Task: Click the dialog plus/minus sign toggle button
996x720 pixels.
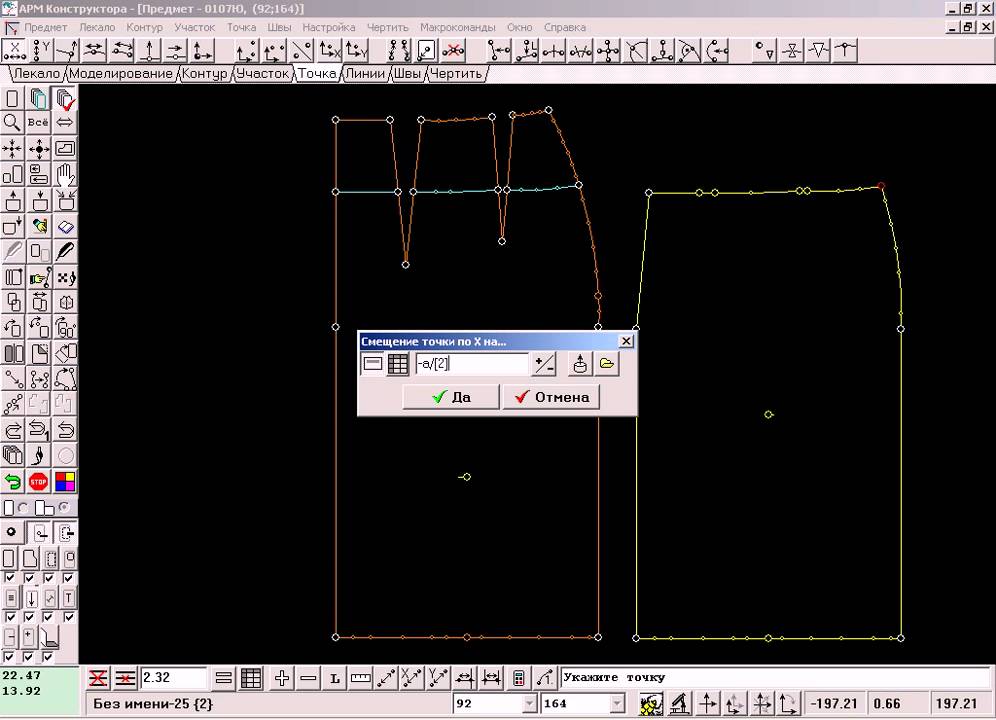Action: [544, 364]
